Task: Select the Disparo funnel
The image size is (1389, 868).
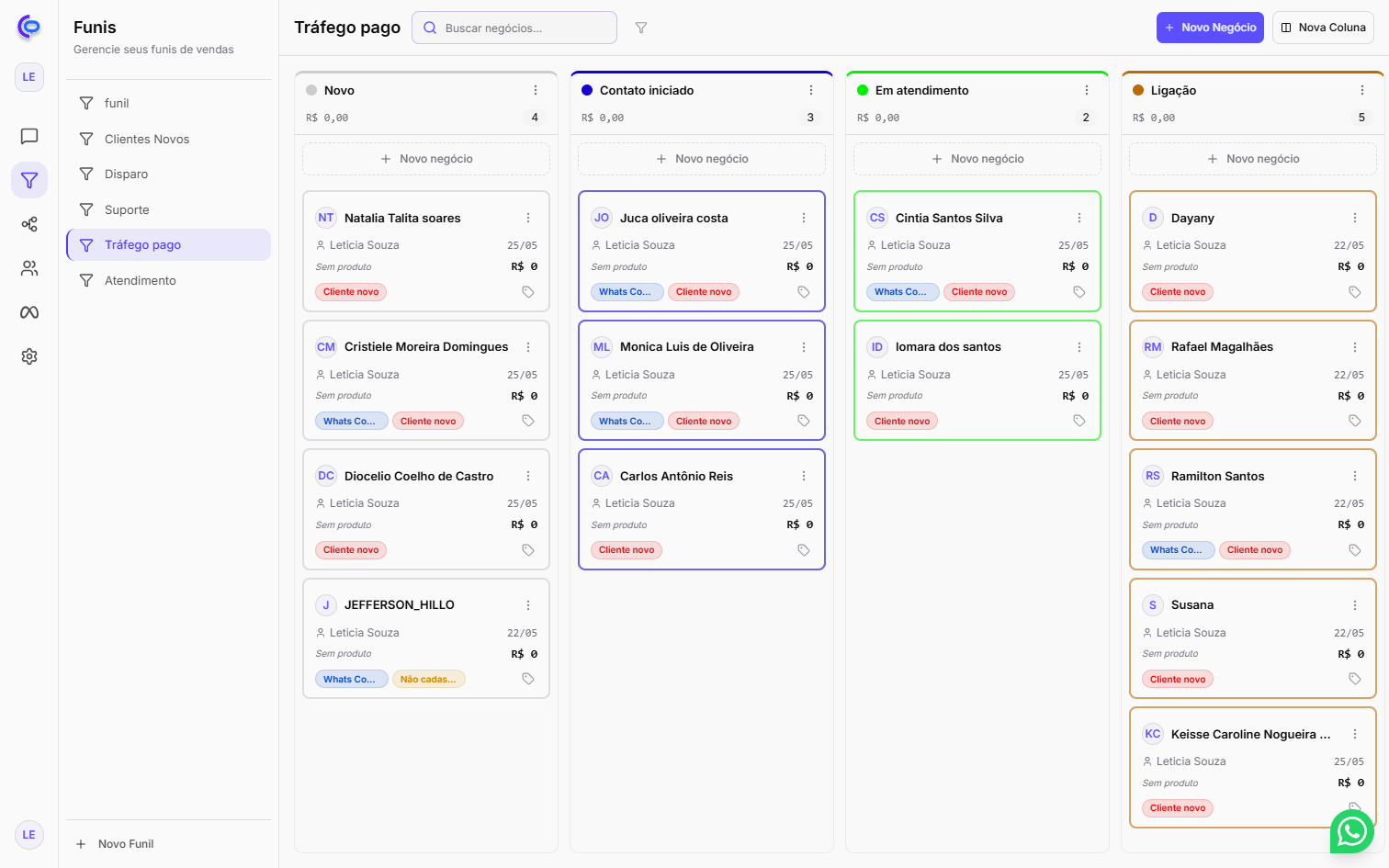Action: tap(169, 174)
